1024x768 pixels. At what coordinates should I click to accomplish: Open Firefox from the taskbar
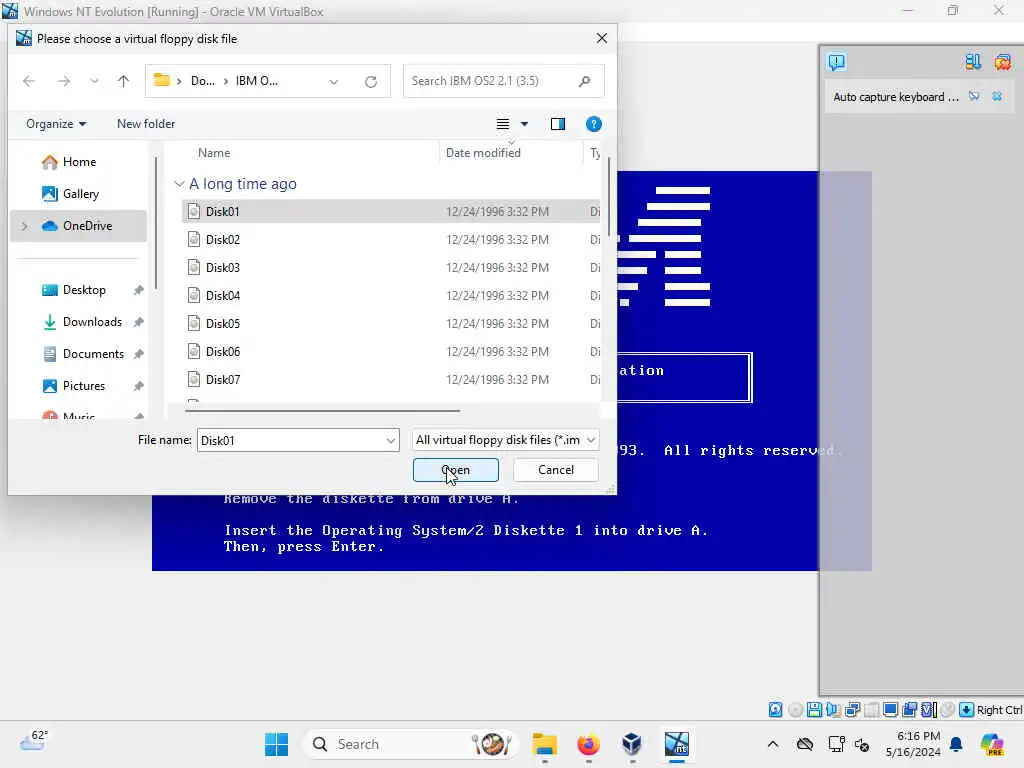(588, 744)
